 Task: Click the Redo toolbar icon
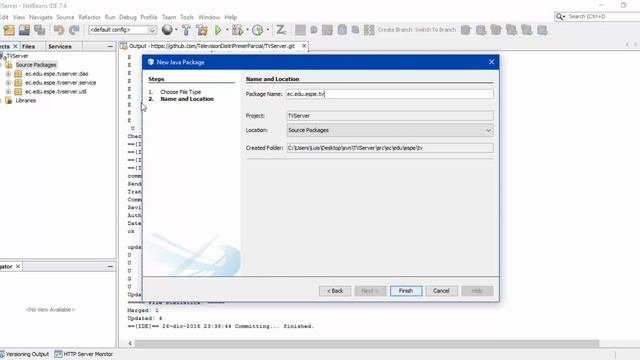(74, 30)
